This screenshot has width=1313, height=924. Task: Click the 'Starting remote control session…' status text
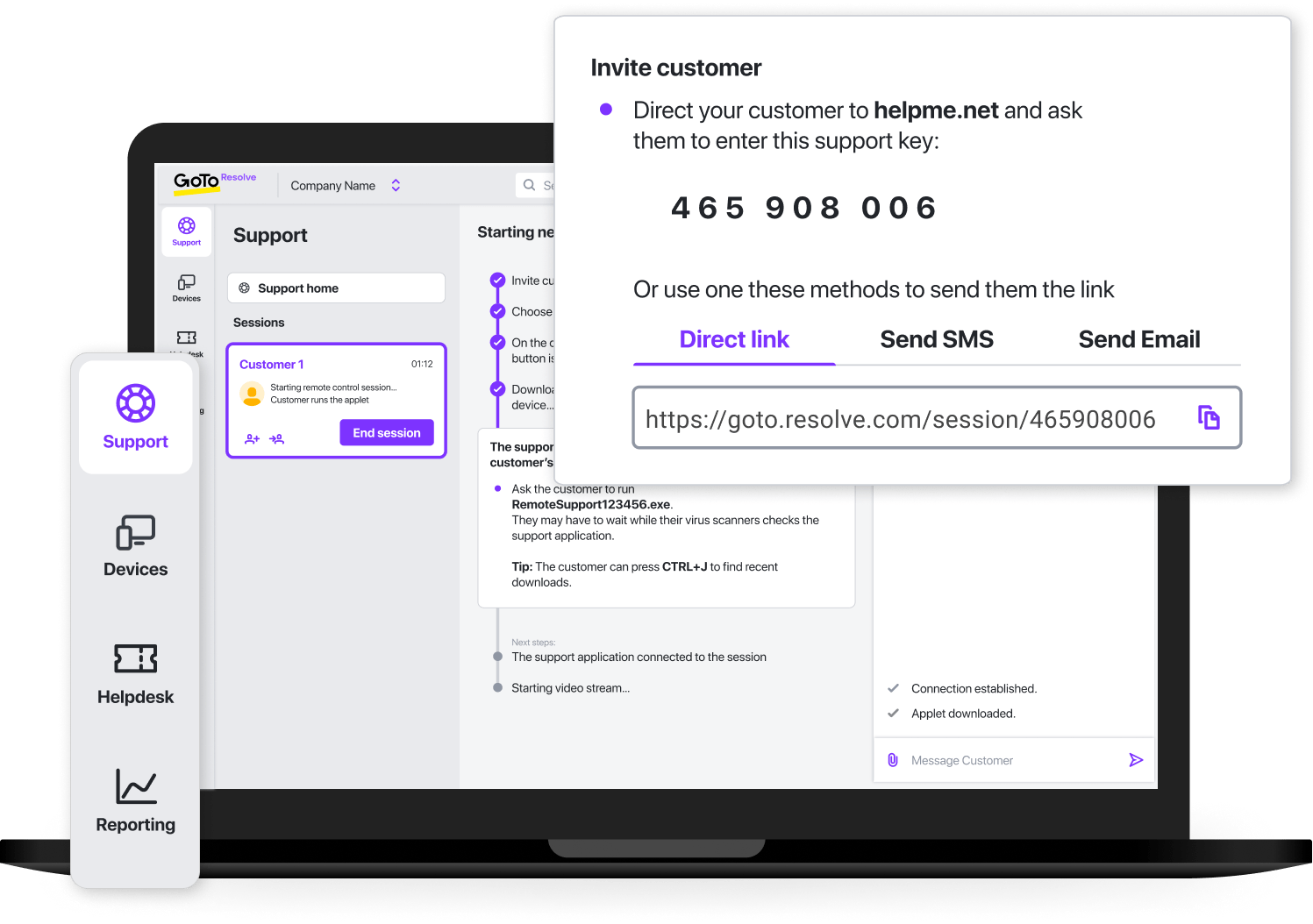tap(333, 387)
